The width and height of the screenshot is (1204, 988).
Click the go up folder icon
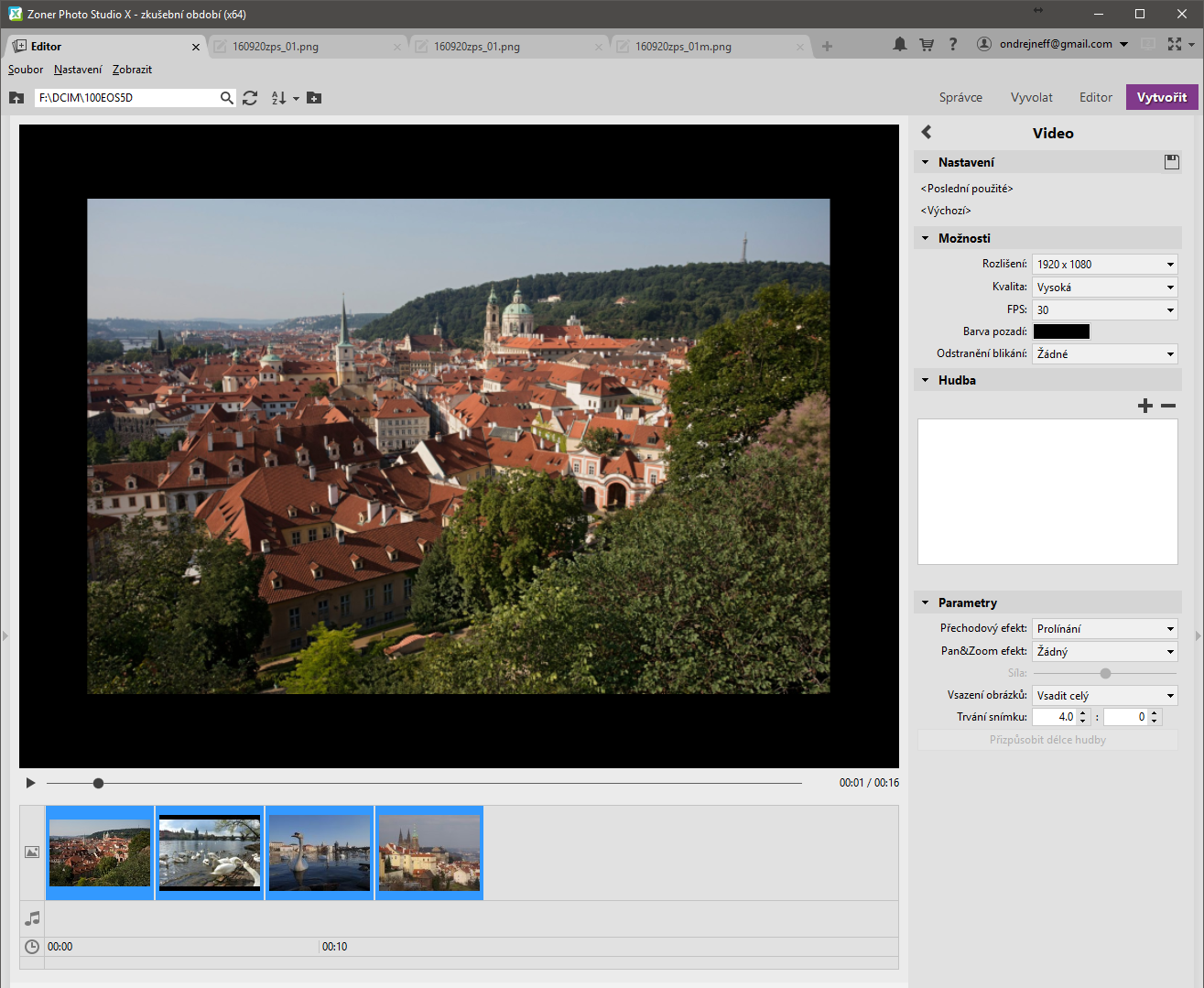pos(16,98)
